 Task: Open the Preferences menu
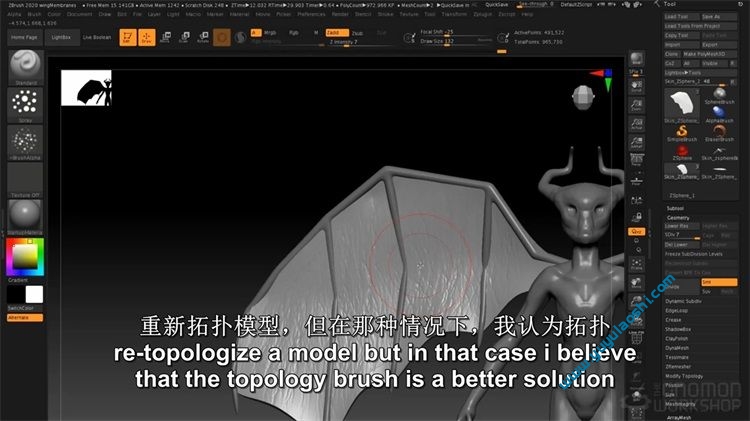(311, 14)
